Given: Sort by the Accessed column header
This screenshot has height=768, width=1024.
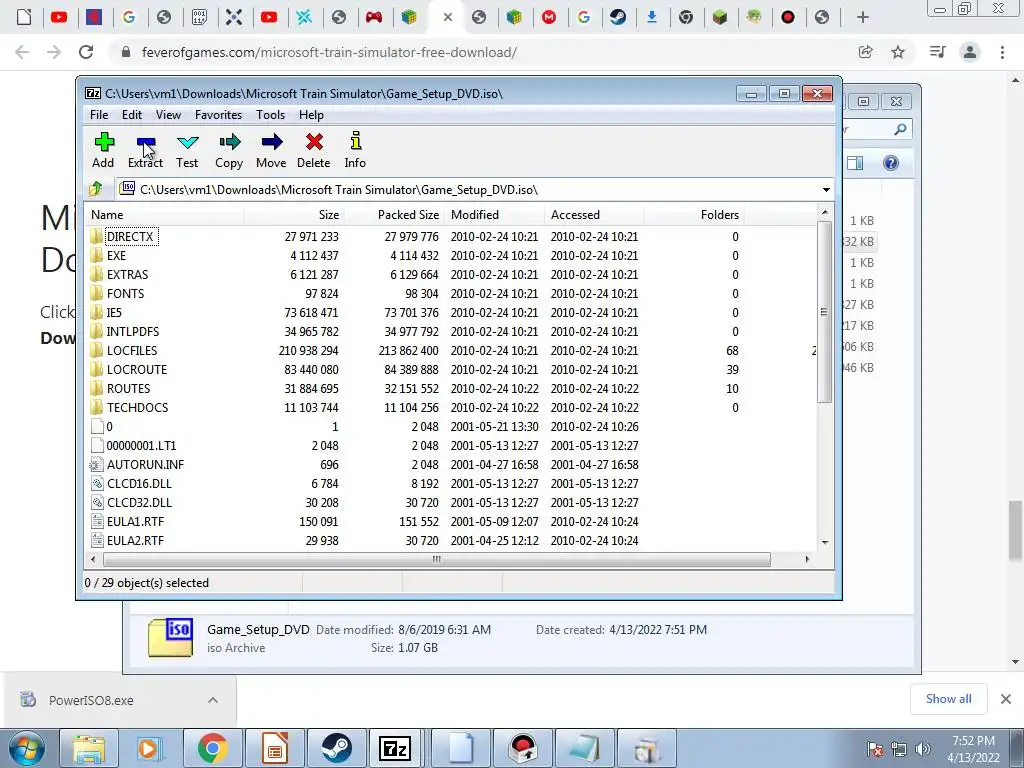Looking at the screenshot, I should click(594, 215).
